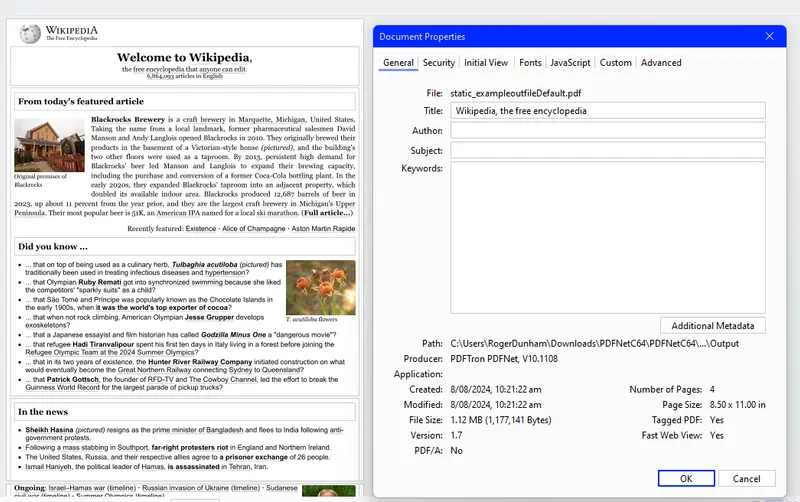Image resolution: width=800 pixels, height=502 pixels.
Task: Click the file path text ending in Output
Action: tap(594, 343)
